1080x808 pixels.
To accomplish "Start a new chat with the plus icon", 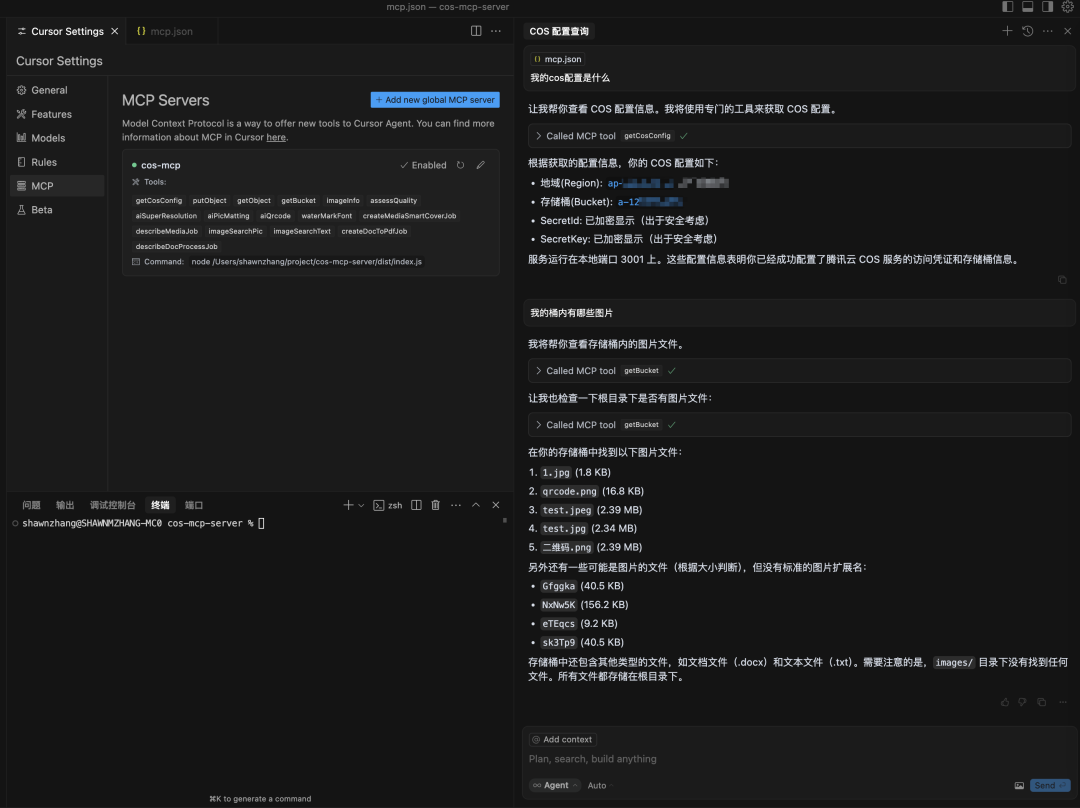I will pos(1007,31).
